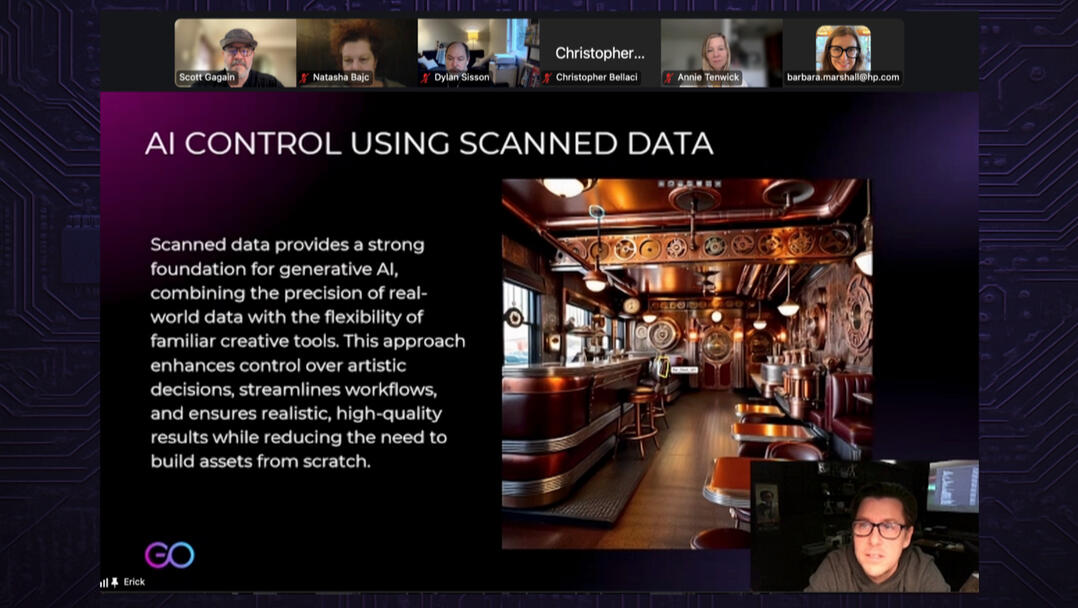Click the steampunk diner image on the slide
This screenshot has height=608, width=1078.
tap(687, 363)
